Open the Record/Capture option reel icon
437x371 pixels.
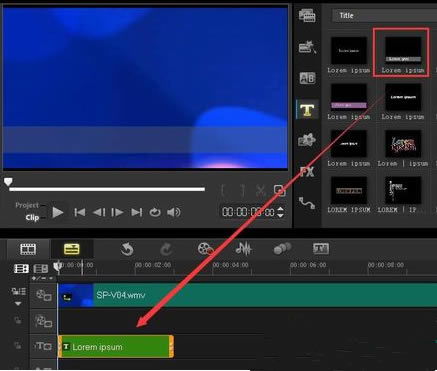coord(205,249)
